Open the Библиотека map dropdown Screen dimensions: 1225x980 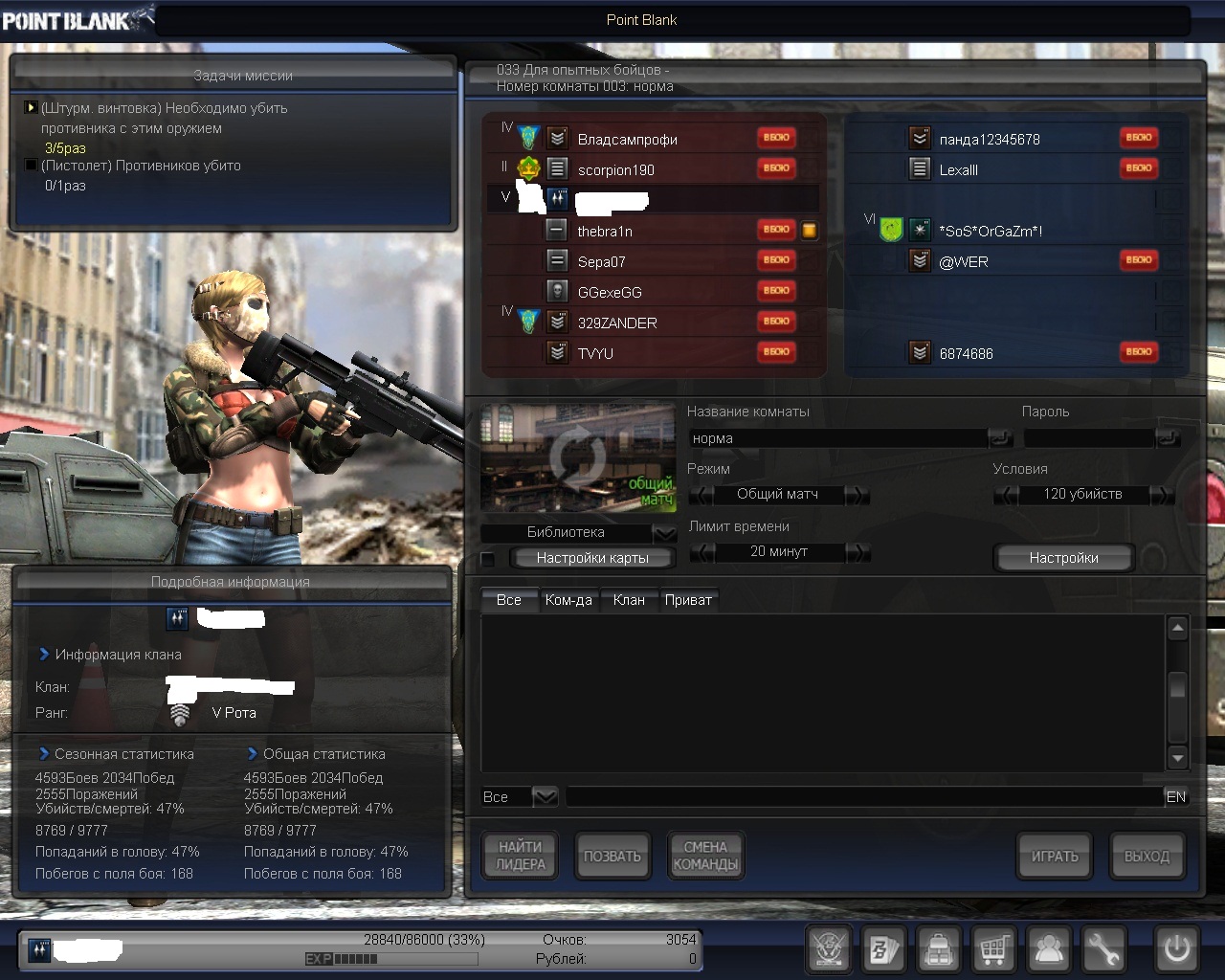click(664, 533)
